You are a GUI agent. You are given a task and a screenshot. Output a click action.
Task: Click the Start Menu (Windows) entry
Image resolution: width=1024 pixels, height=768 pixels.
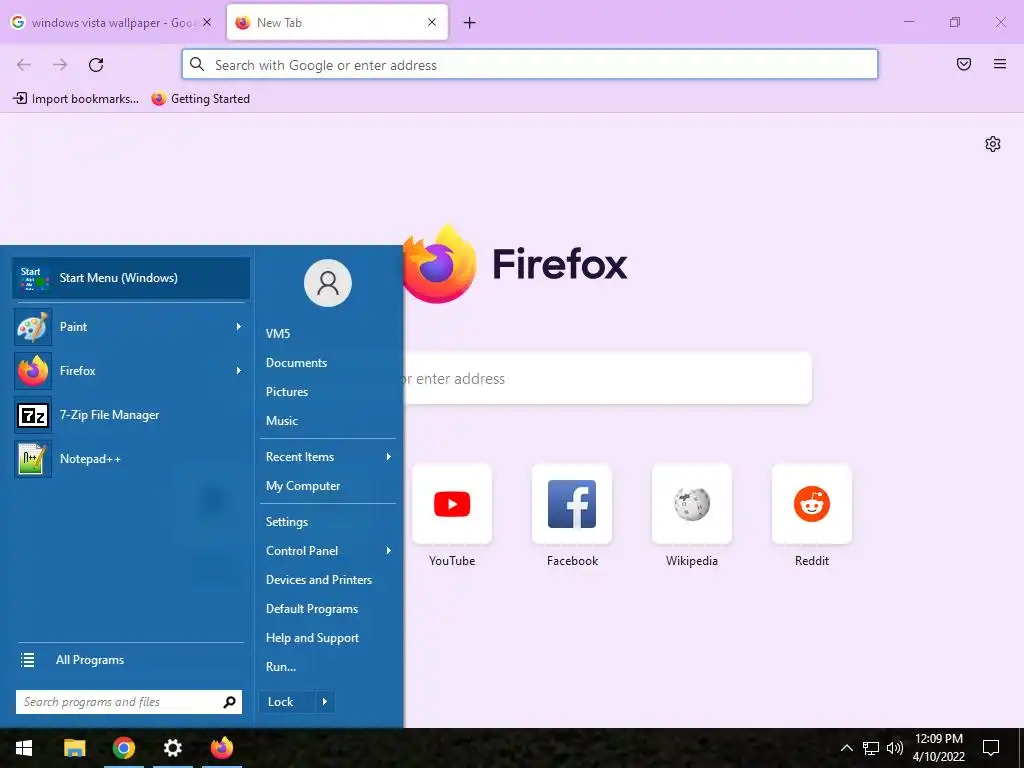click(131, 278)
